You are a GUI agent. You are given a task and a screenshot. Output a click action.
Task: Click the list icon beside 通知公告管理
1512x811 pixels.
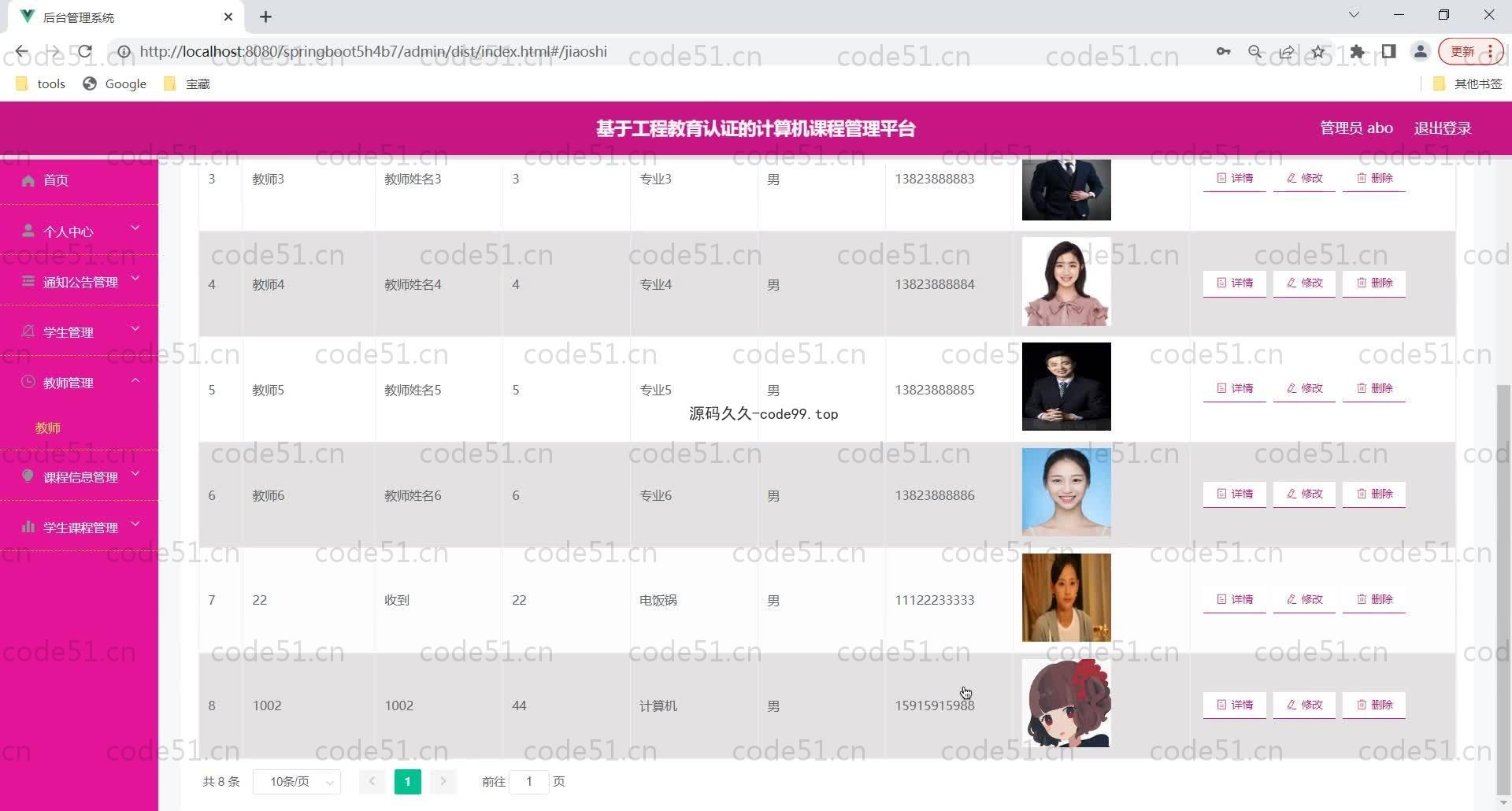pos(28,281)
